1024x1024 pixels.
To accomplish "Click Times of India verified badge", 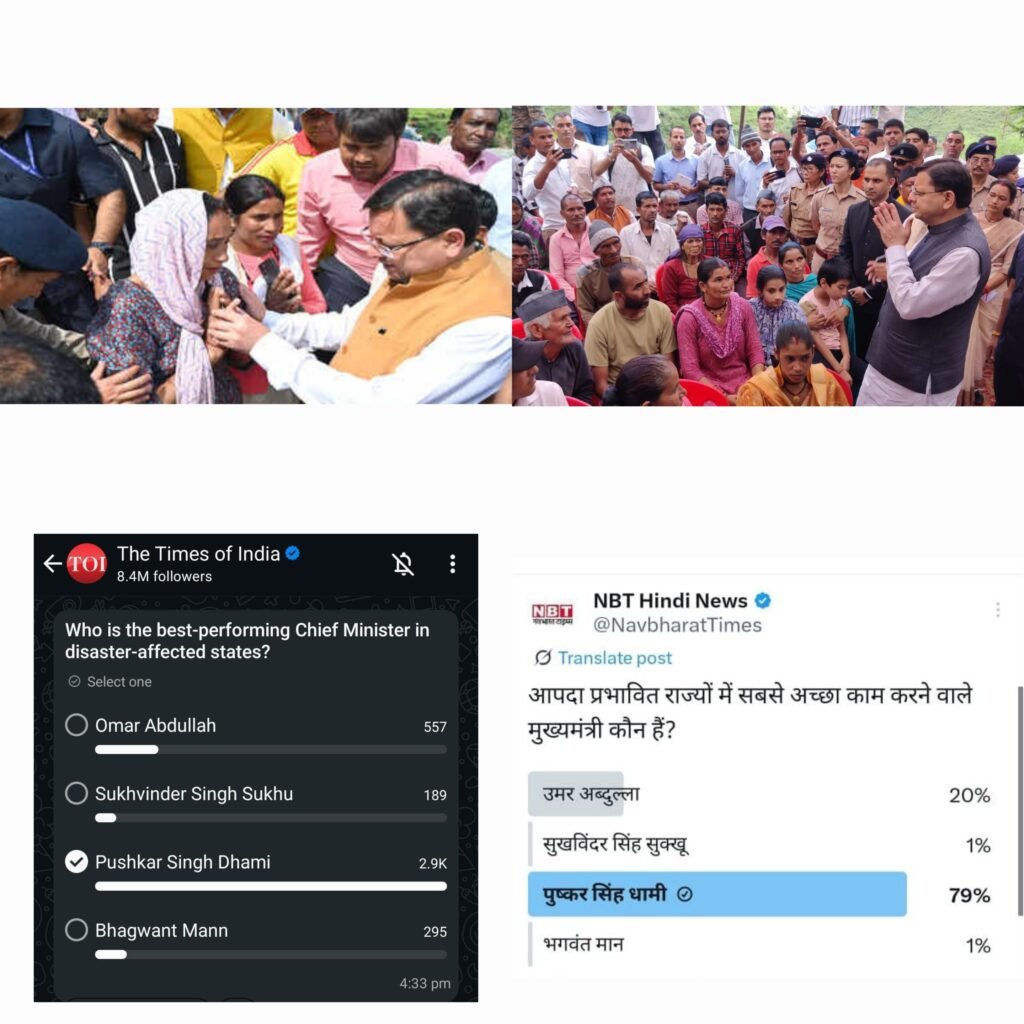I will point(293,553).
